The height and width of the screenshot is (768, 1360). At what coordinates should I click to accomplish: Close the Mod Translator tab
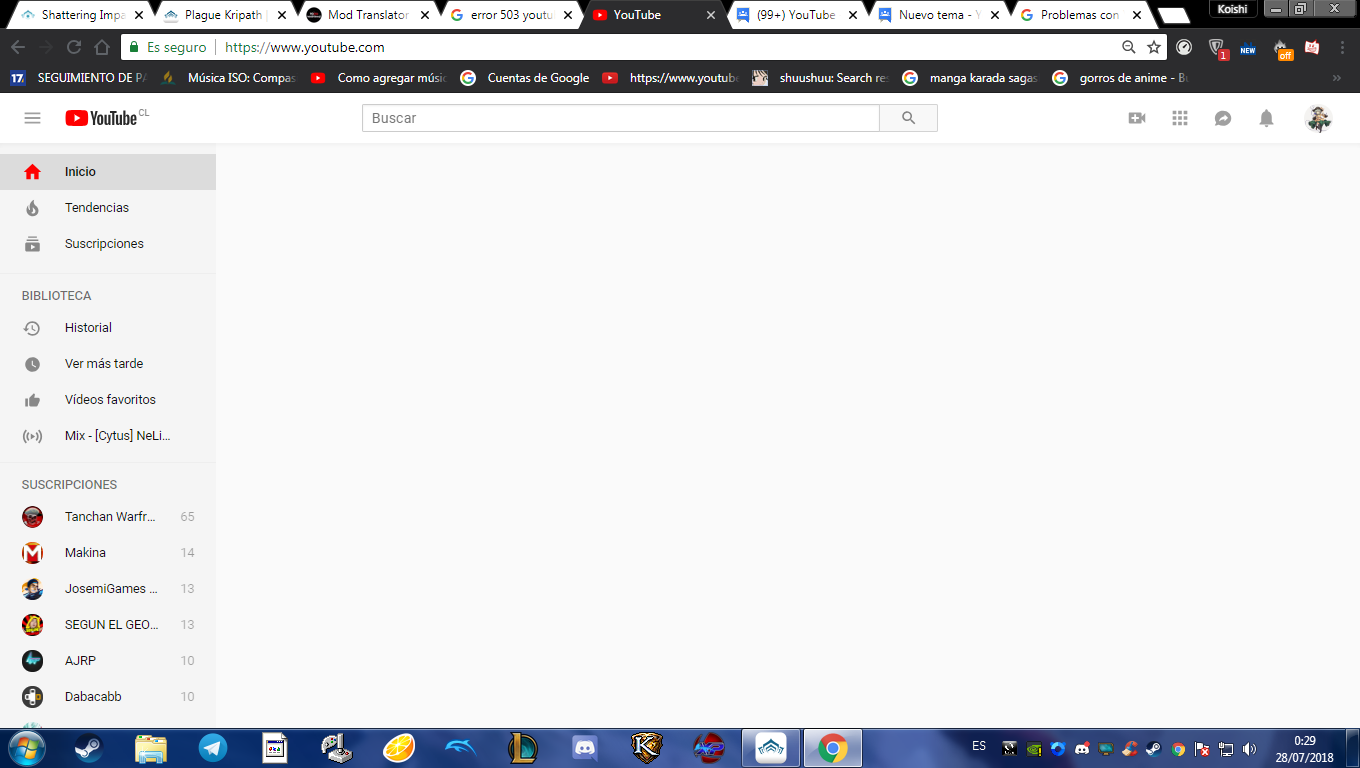pyautogui.click(x=424, y=15)
